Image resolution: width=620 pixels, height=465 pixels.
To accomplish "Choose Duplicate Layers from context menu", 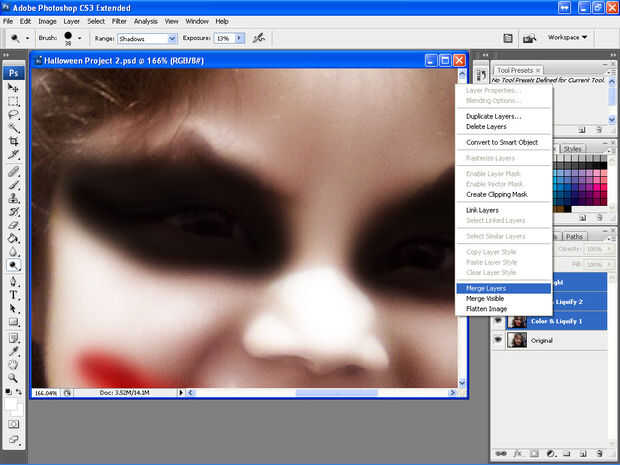I will click(x=503, y=116).
